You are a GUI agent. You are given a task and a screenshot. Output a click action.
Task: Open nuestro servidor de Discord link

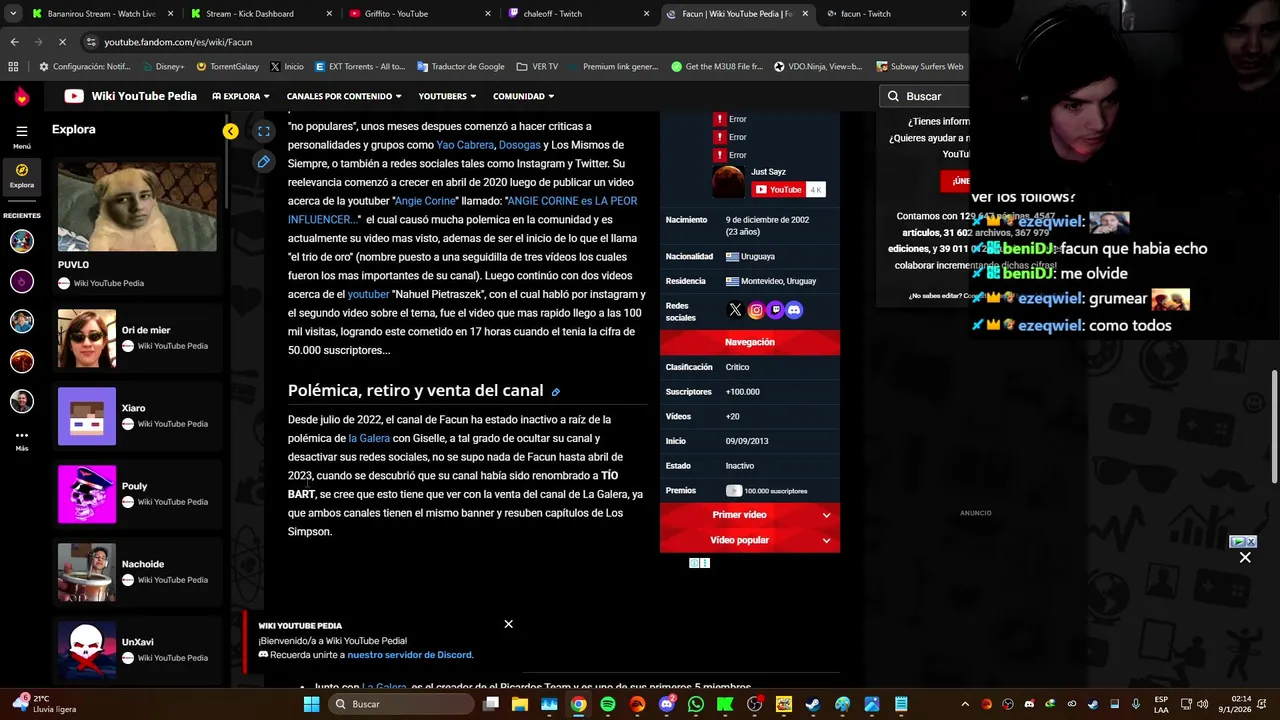[409, 655]
